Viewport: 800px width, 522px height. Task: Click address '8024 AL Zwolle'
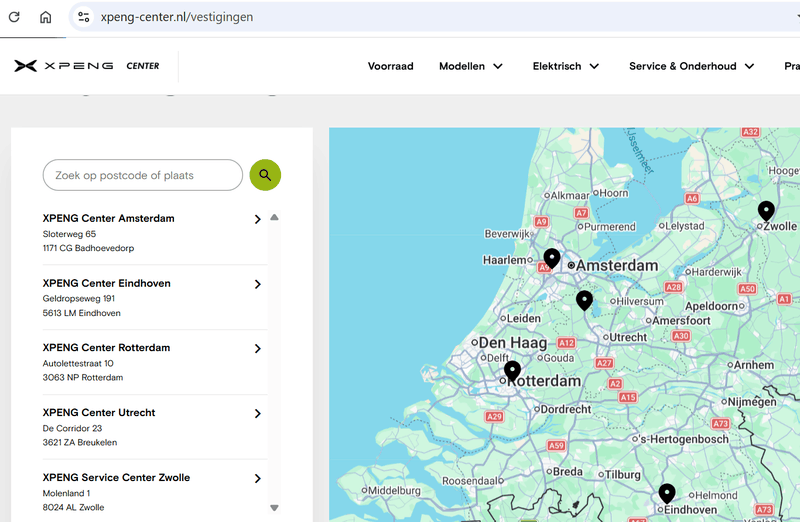coord(73,507)
